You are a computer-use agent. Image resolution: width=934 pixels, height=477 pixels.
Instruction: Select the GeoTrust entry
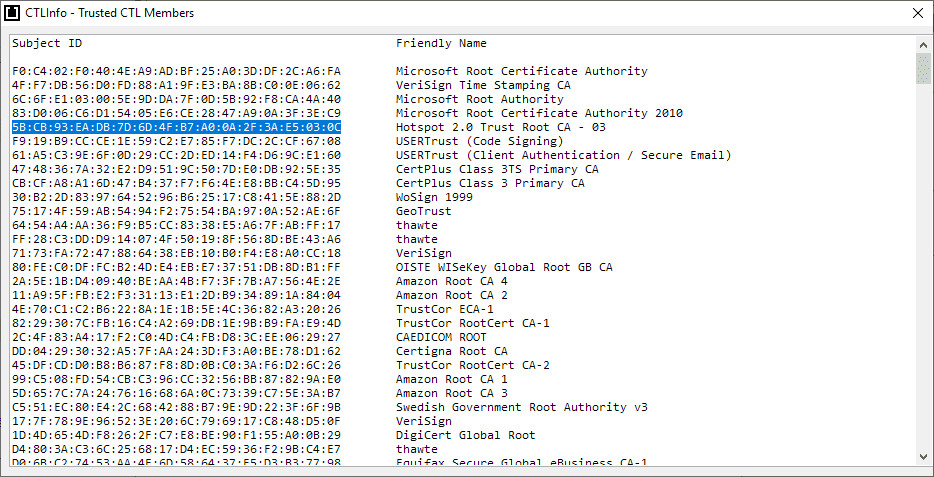tap(424, 211)
